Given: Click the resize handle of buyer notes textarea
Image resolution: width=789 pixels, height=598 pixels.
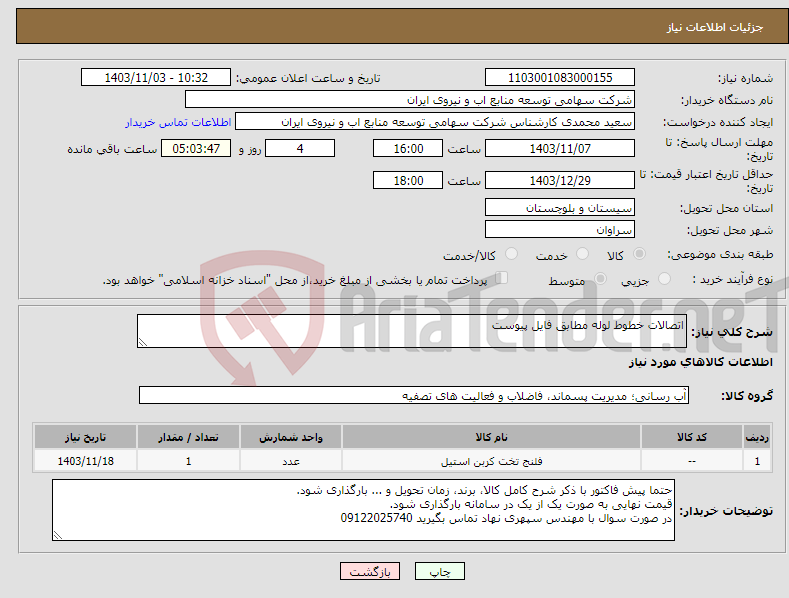Looking at the screenshot, I should click(58, 535).
